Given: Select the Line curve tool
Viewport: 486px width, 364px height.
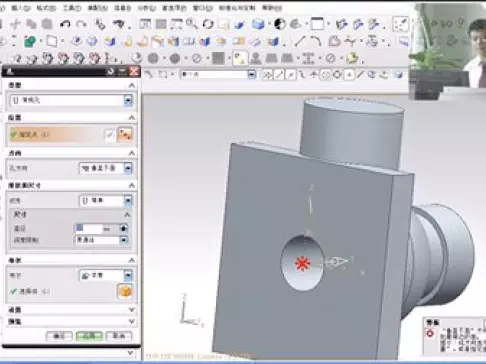Looking at the screenshot, I should click(300, 41).
